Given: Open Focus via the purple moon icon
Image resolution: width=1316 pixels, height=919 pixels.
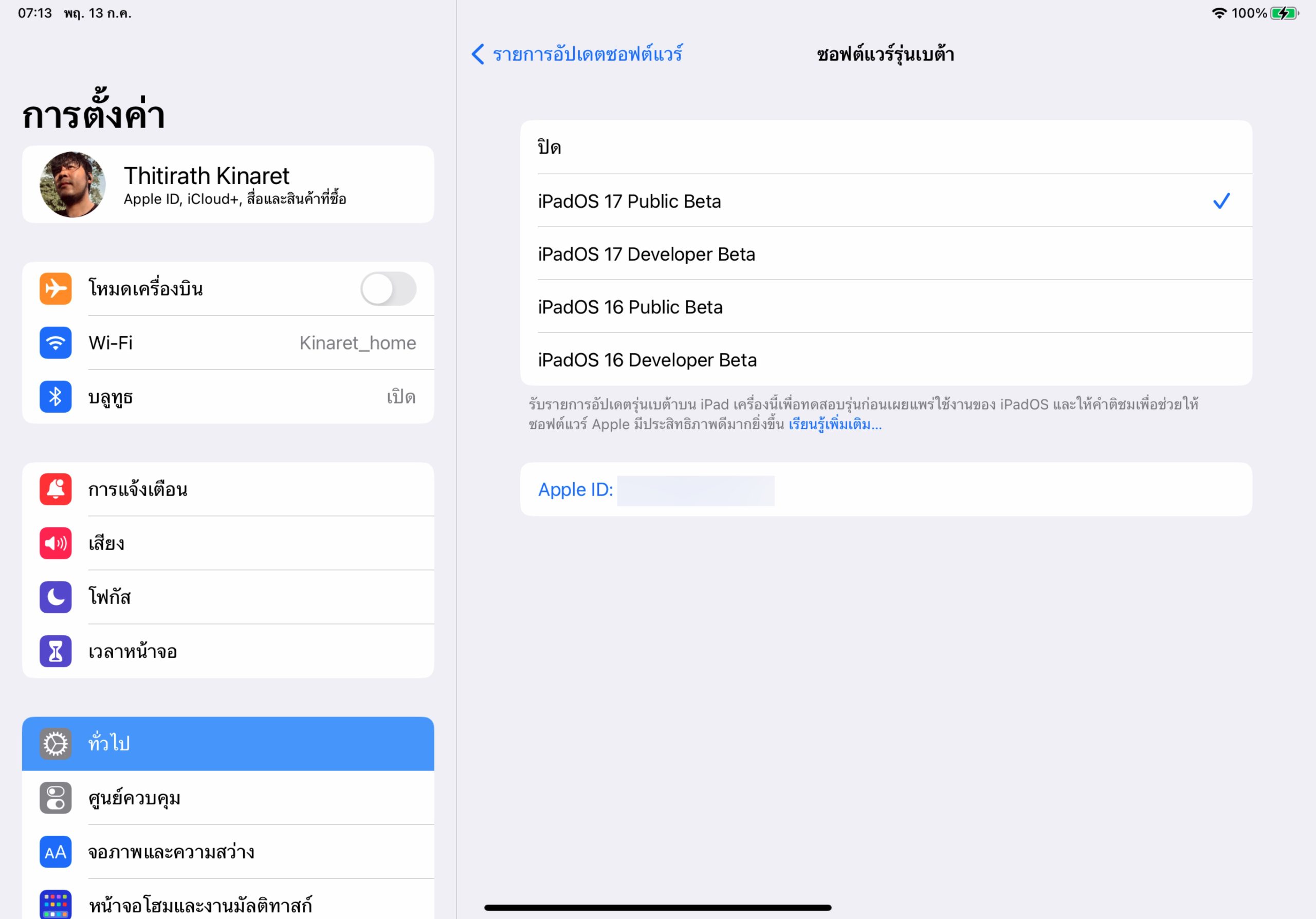Looking at the screenshot, I should coord(56,597).
